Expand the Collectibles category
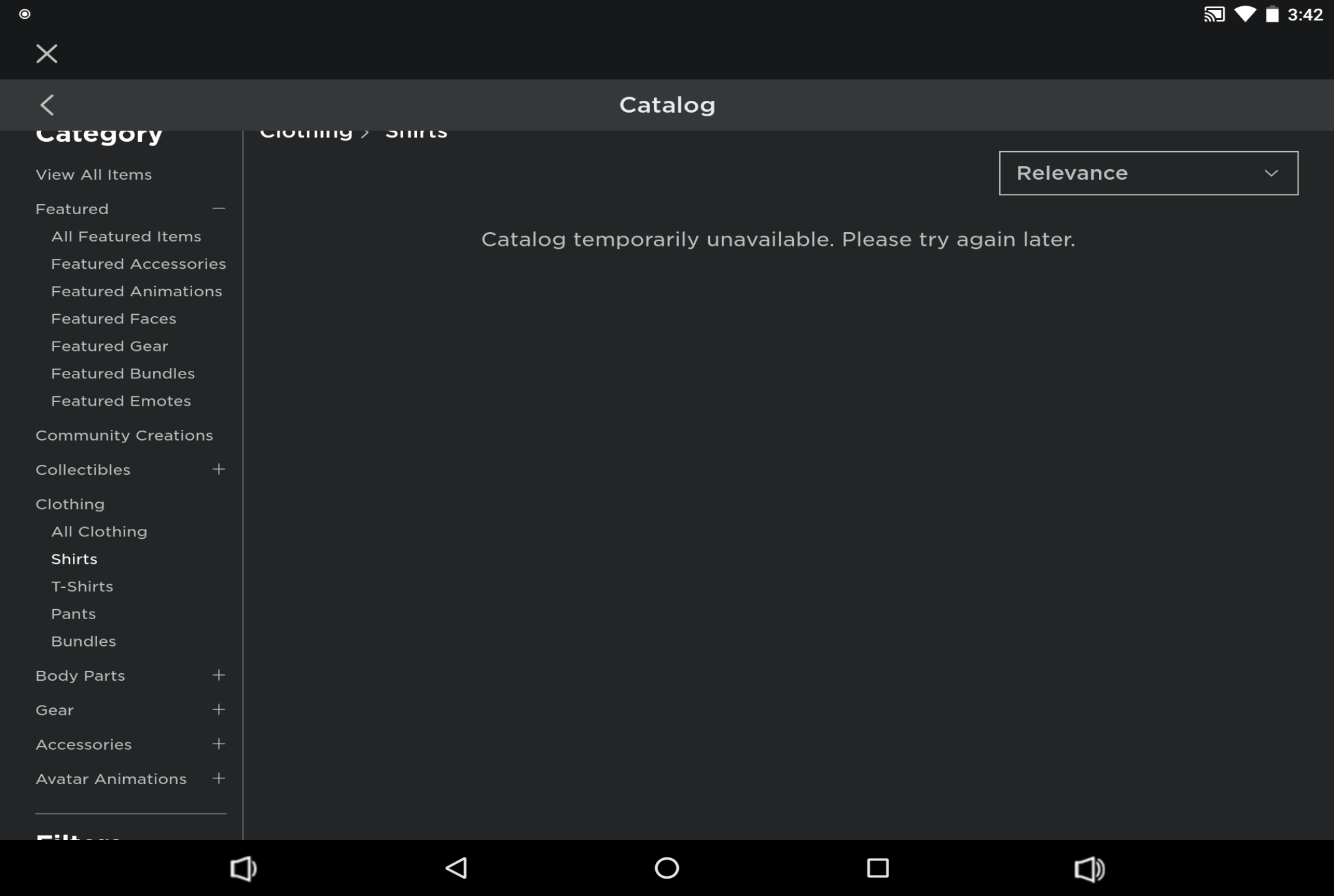This screenshot has width=1334, height=896. coord(218,470)
